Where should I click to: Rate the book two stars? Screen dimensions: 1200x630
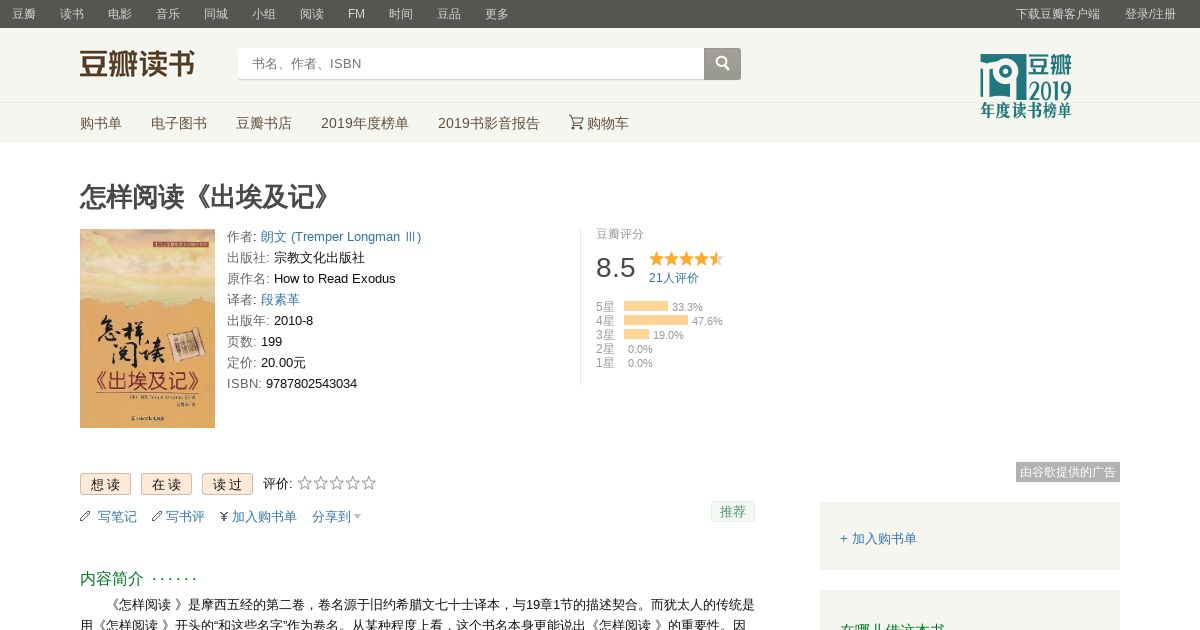click(x=321, y=483)
